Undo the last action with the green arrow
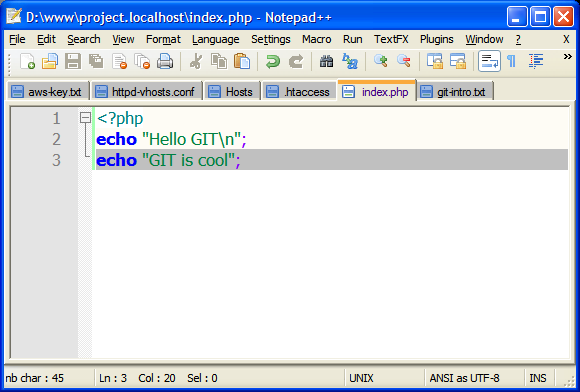The width and height of the screenshot is (580, 392). (273, 61)
